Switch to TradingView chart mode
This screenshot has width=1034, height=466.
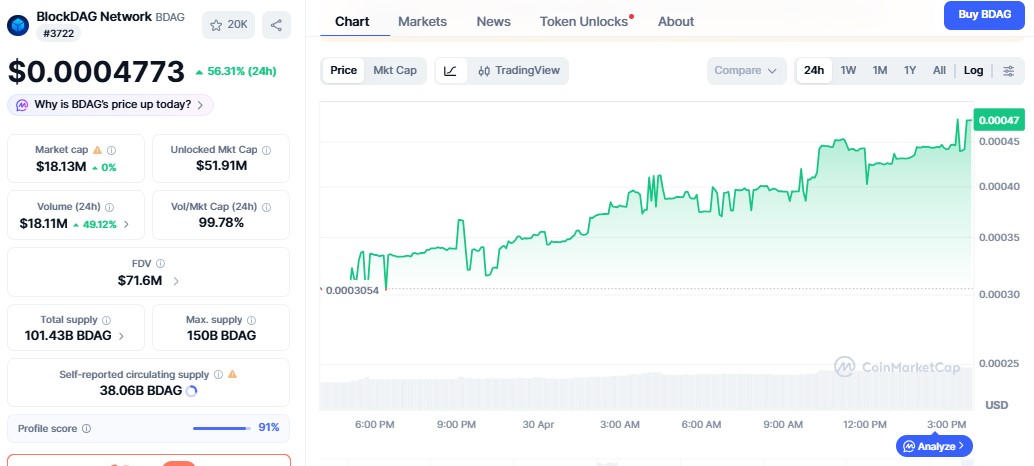coord(519,71)
